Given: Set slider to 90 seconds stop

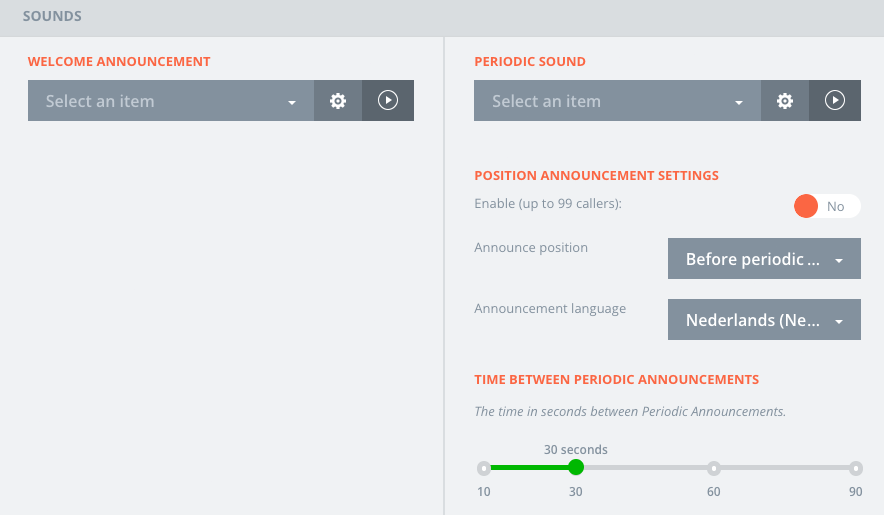Looking at the screenshot, I should point(856,467).
